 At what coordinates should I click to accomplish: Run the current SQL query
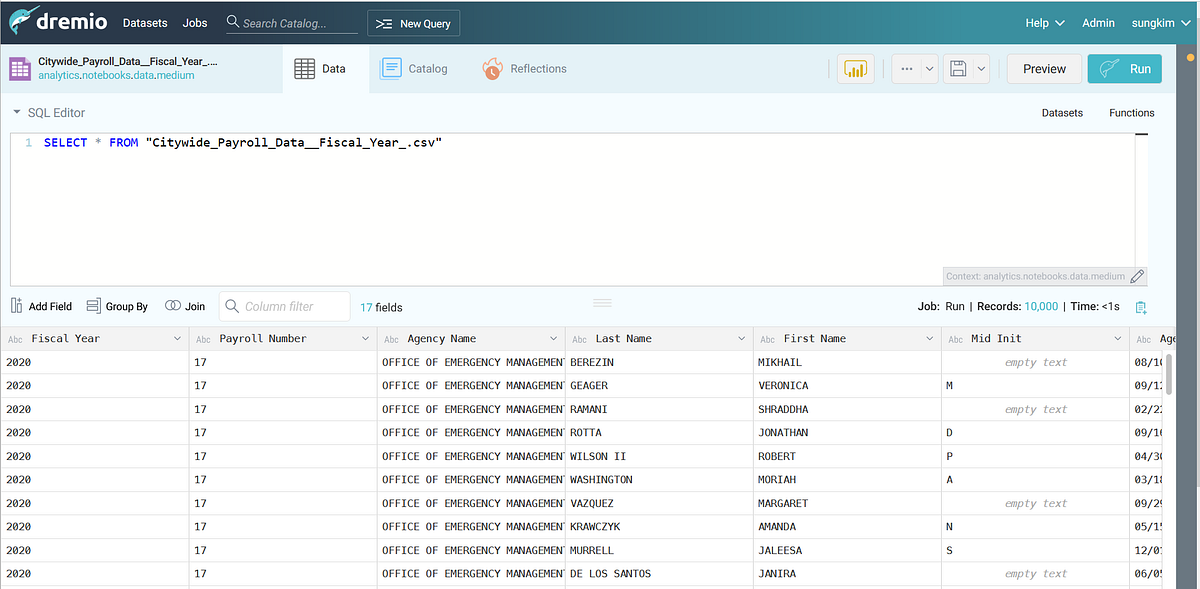click(x=1124, y=68)
